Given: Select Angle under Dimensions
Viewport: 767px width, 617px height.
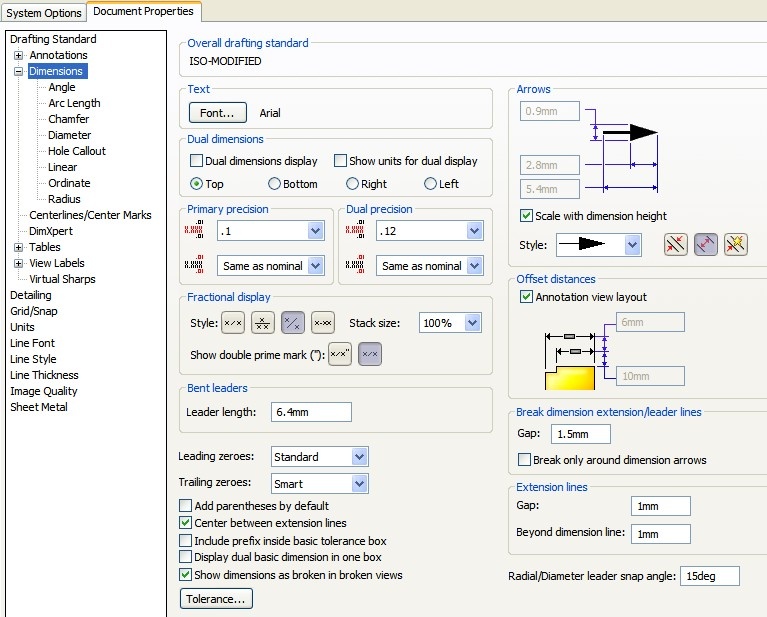Looking at the screenshot, I should [62, 87].
